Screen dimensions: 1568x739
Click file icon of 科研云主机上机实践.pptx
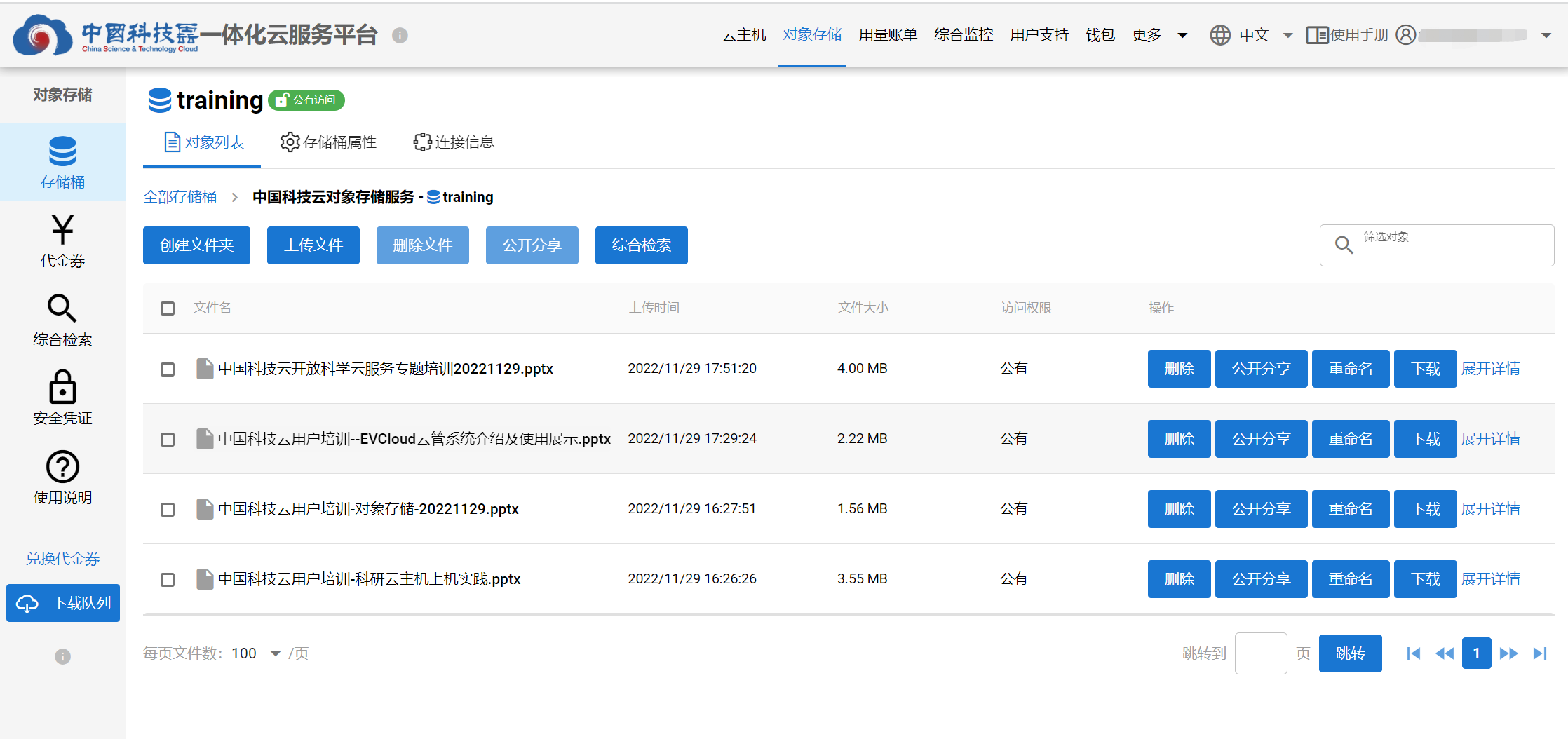click(205, 579)
